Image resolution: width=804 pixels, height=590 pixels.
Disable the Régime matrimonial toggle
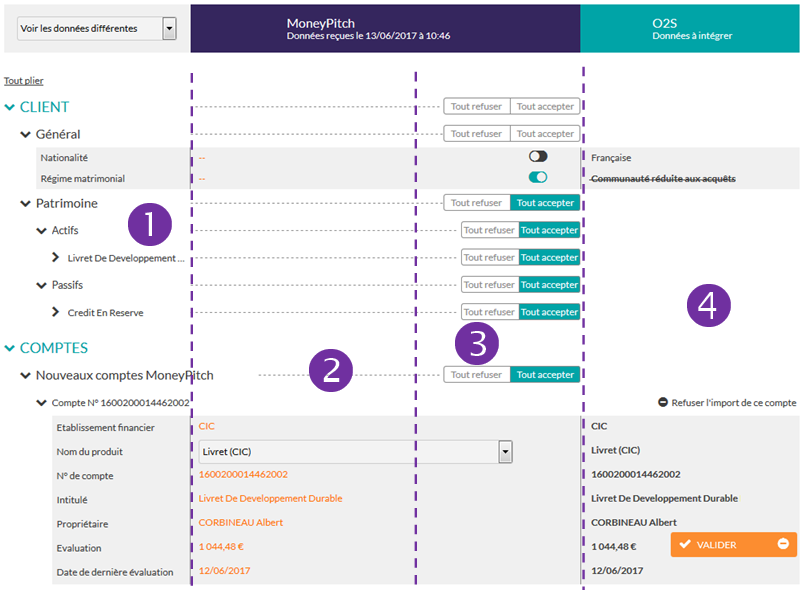[538, 178]
